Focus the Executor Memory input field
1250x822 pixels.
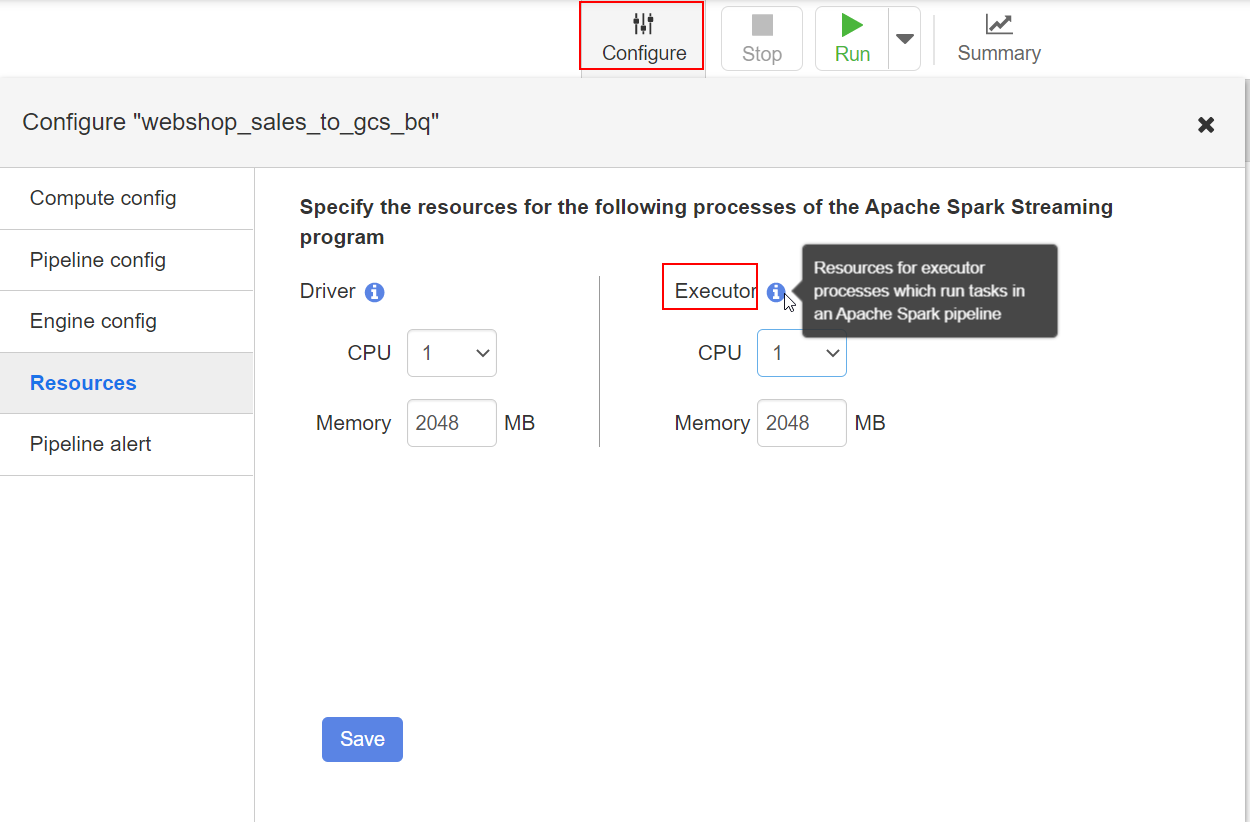click(802, 423)
